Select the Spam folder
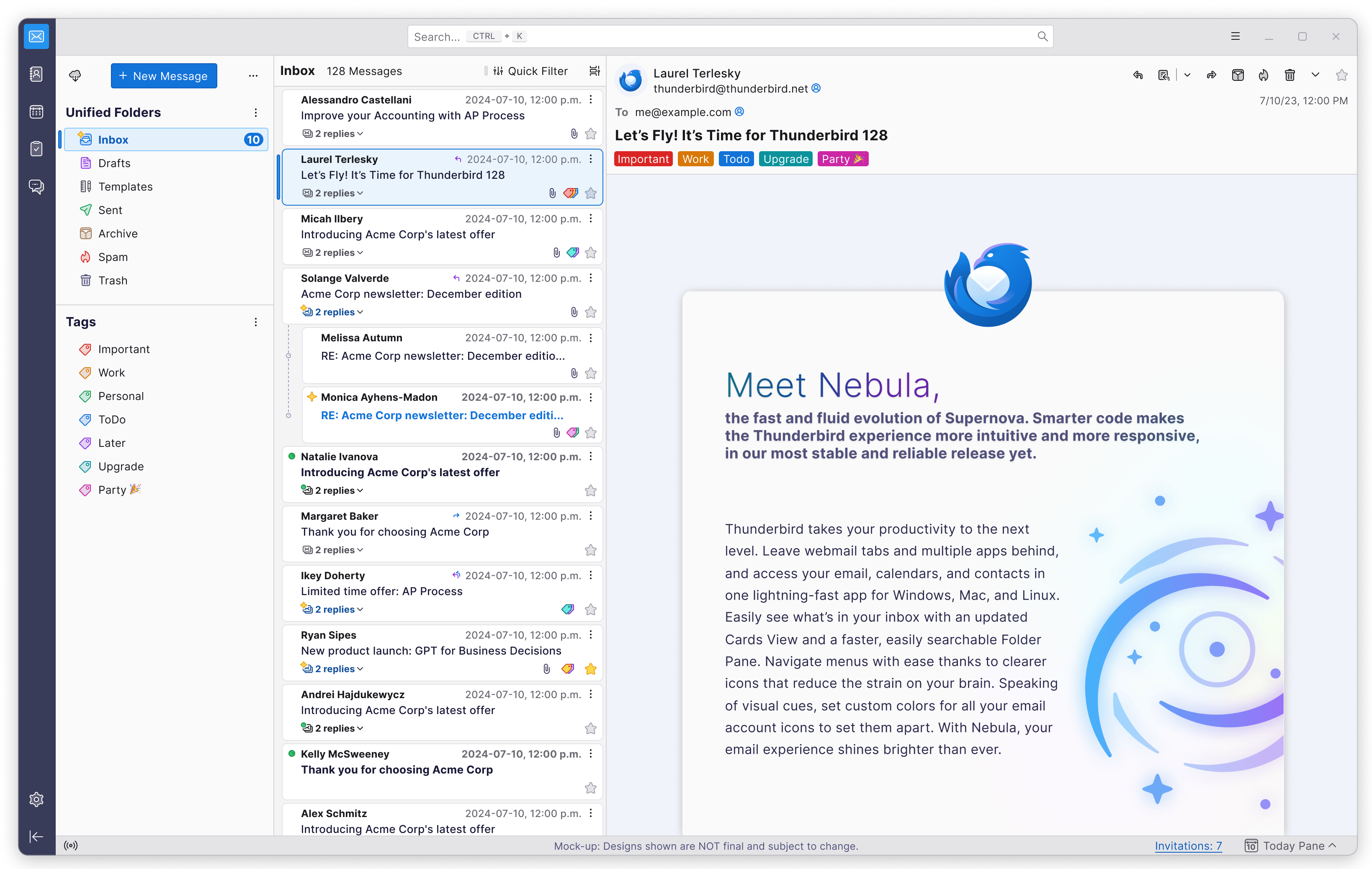1372x869 pixels. (112, 257)
